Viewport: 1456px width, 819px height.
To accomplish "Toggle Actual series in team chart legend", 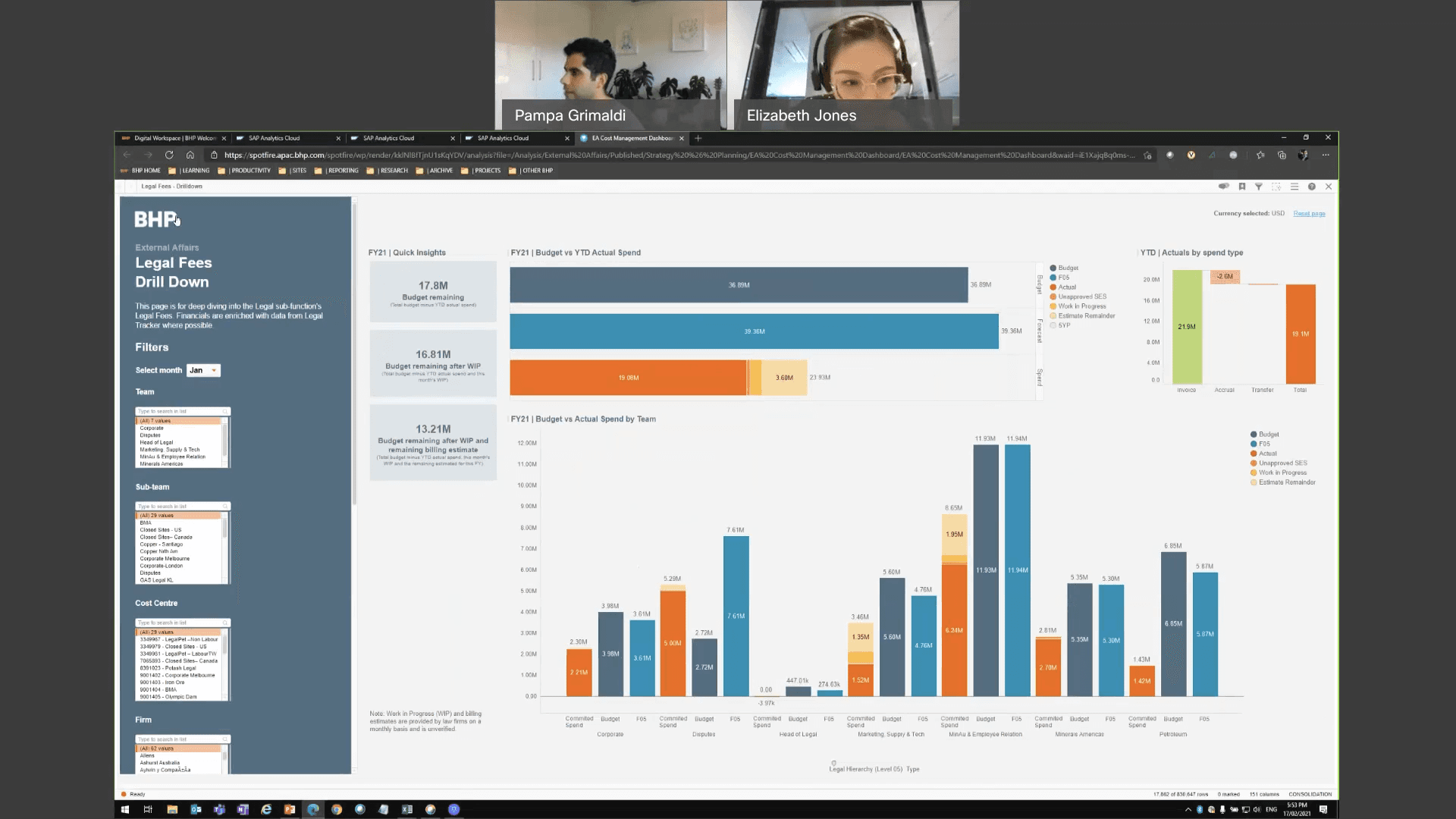I will [x=1267, y=453].
